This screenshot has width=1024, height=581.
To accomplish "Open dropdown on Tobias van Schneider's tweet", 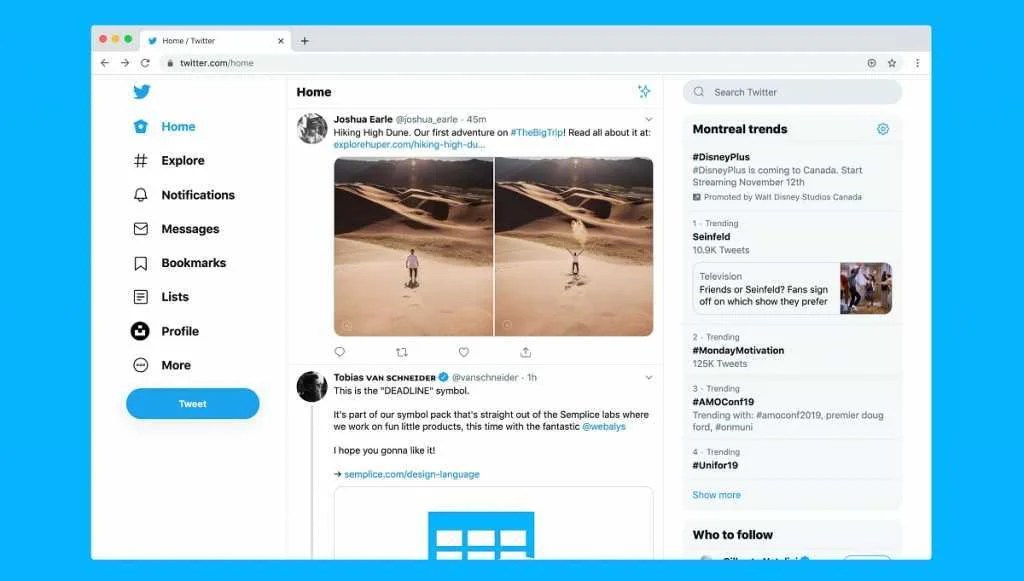I will pos(648,379).
